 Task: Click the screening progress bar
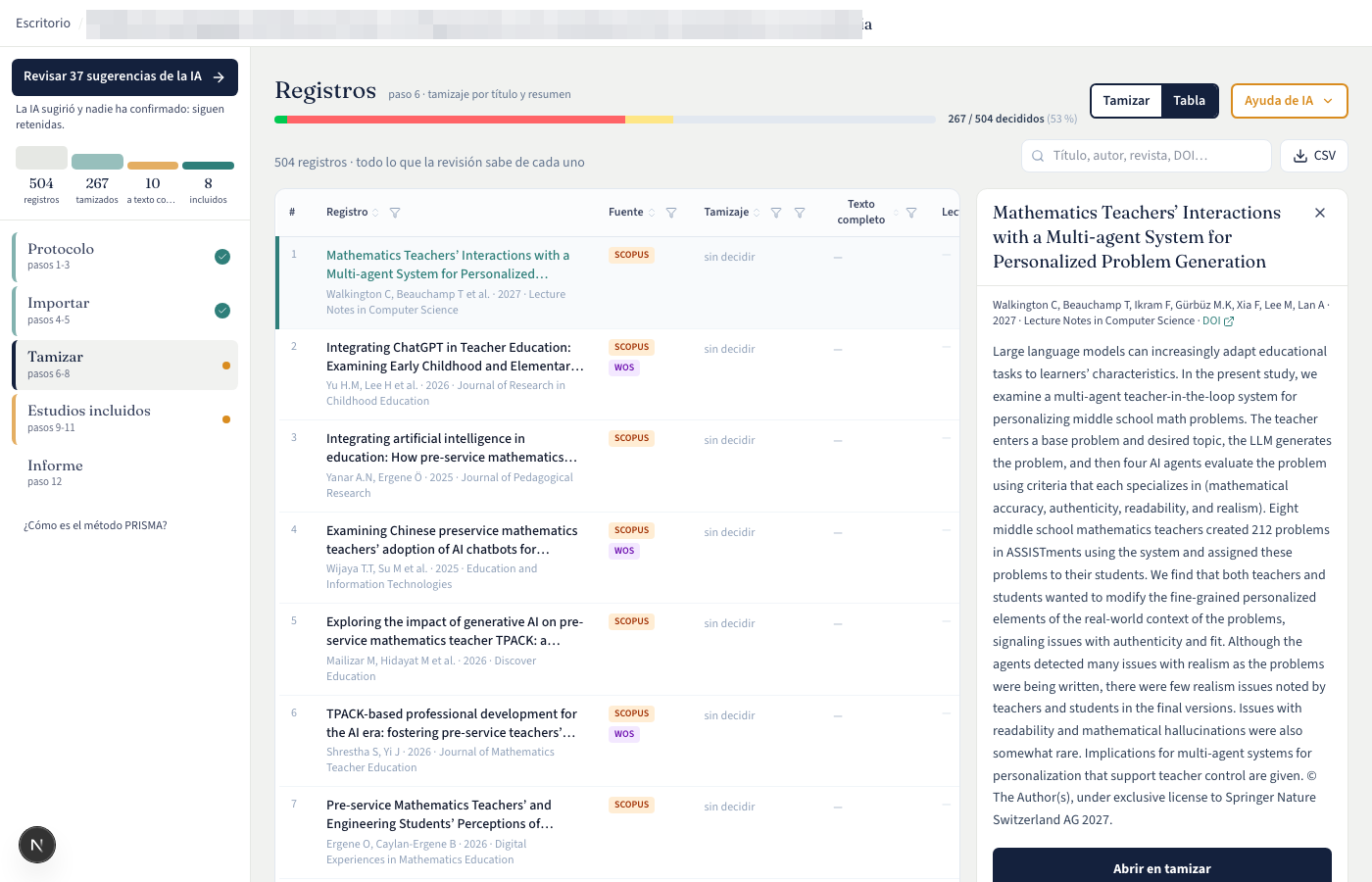coord(605,120)
